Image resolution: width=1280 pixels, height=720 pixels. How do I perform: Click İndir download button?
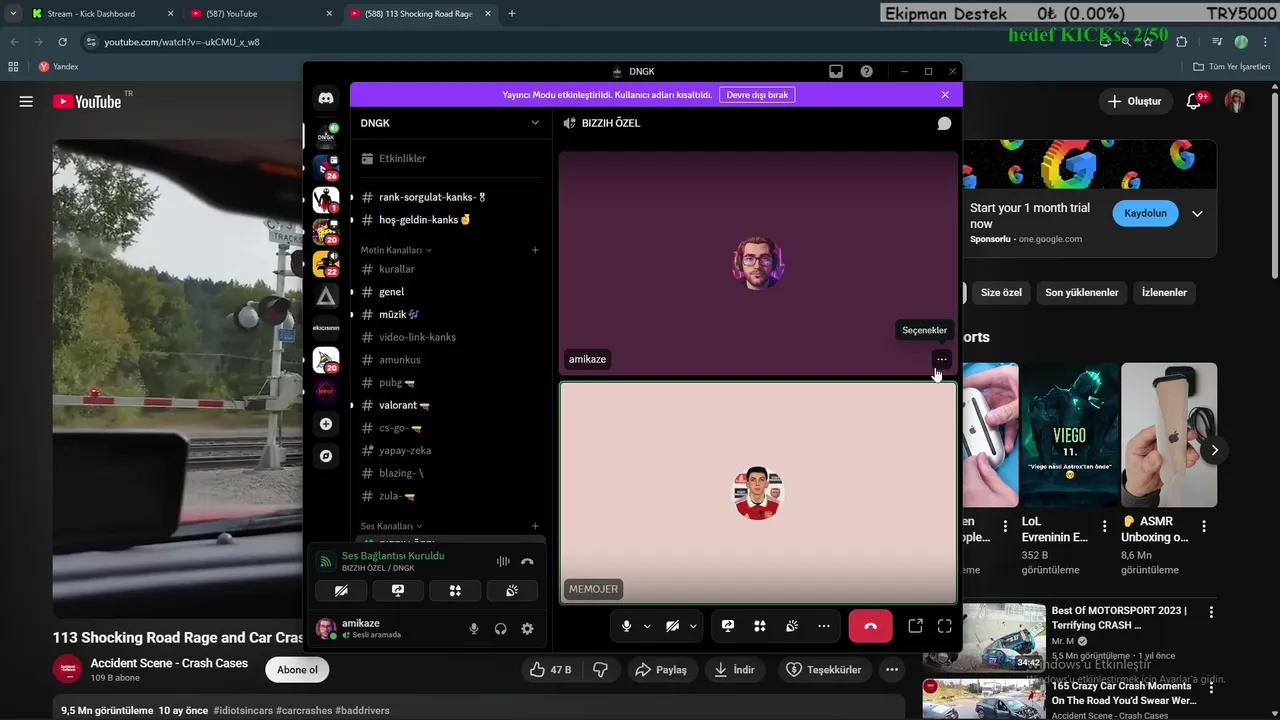pos(734,670)
